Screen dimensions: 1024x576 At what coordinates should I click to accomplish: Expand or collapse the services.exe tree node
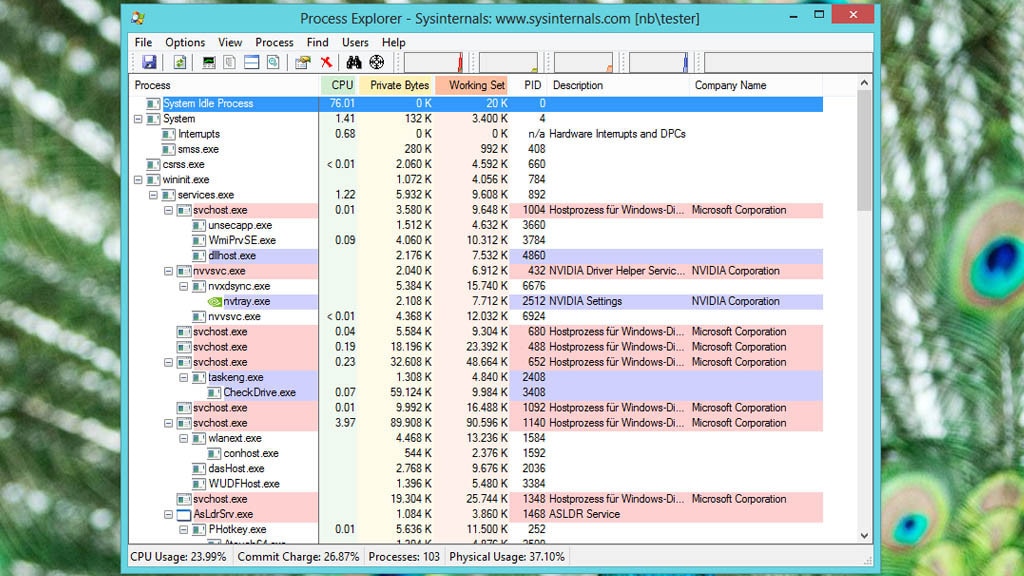[x=155, y=195]
